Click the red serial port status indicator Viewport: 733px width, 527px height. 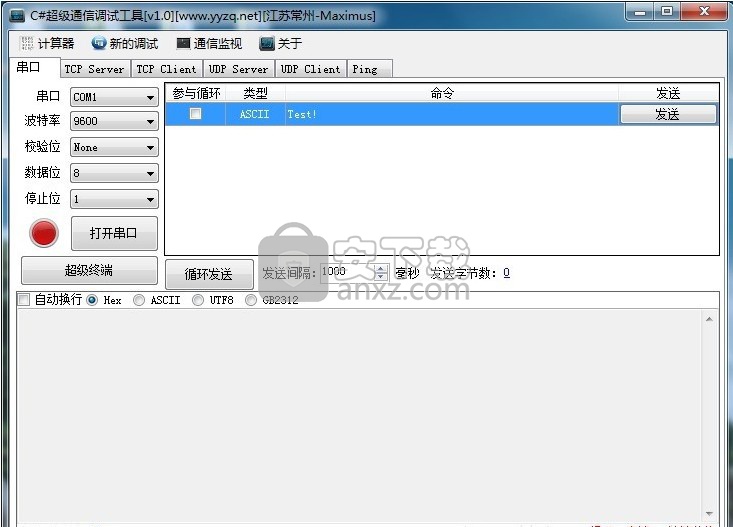pyautogui.click(x=44, y=233)
